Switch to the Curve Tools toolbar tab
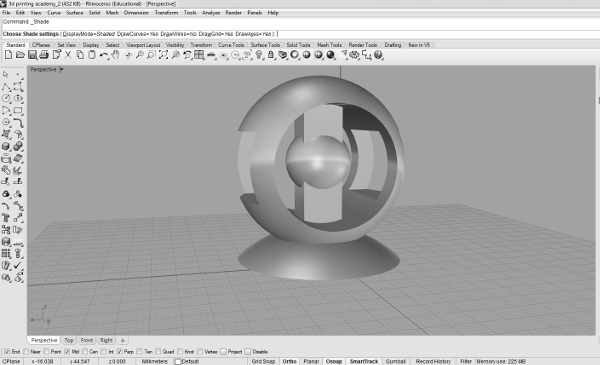Image resolution: width=600 pixels, height=365 pixels. click(x=231, y=45)
